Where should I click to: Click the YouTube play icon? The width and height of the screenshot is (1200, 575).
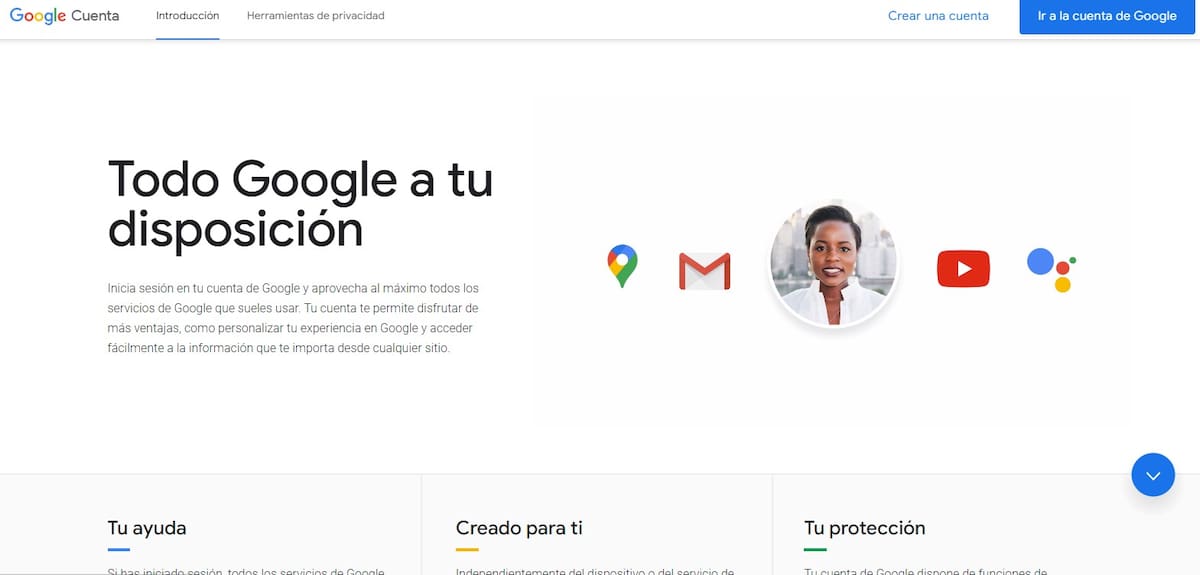(963, 269)
